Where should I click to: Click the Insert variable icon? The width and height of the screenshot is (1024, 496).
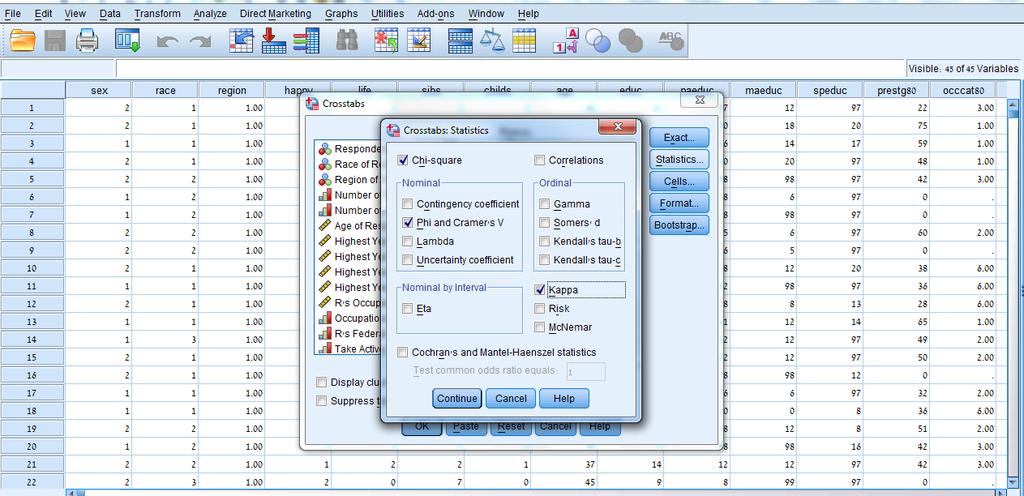(419, 40)
